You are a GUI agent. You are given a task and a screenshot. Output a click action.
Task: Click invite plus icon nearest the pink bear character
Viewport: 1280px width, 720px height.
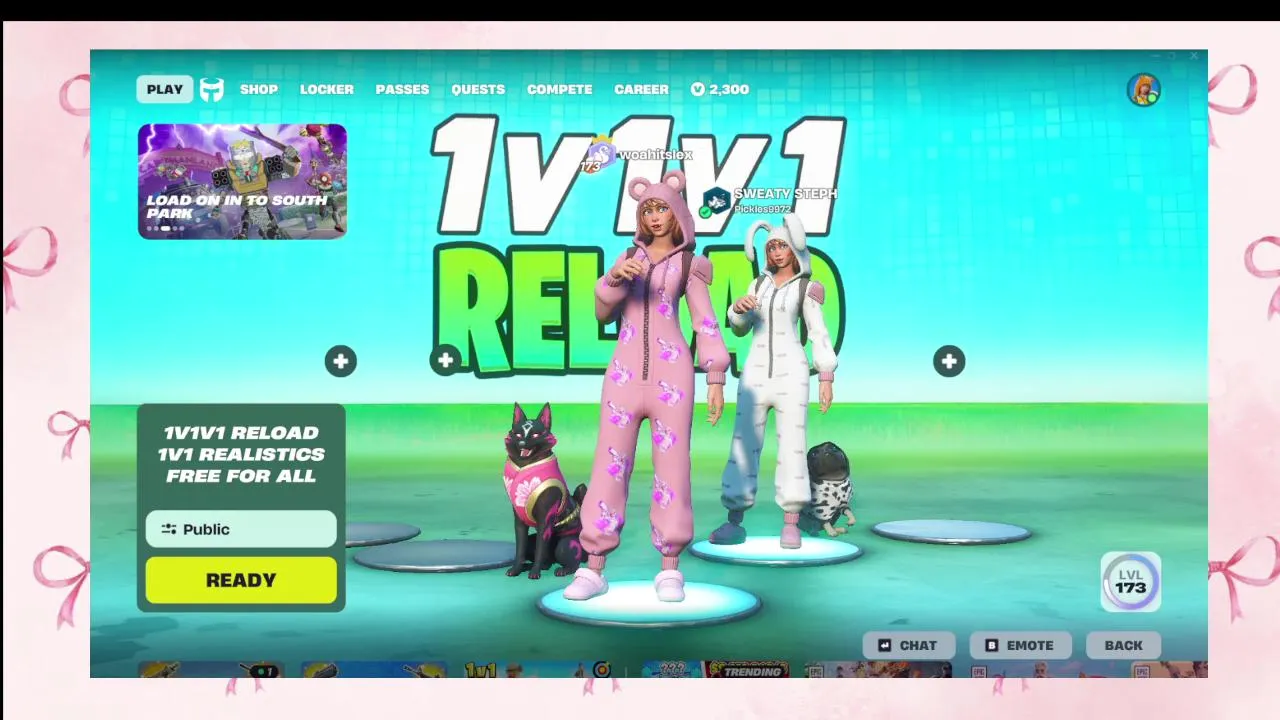pyautogui.click(x=445, y=361)
